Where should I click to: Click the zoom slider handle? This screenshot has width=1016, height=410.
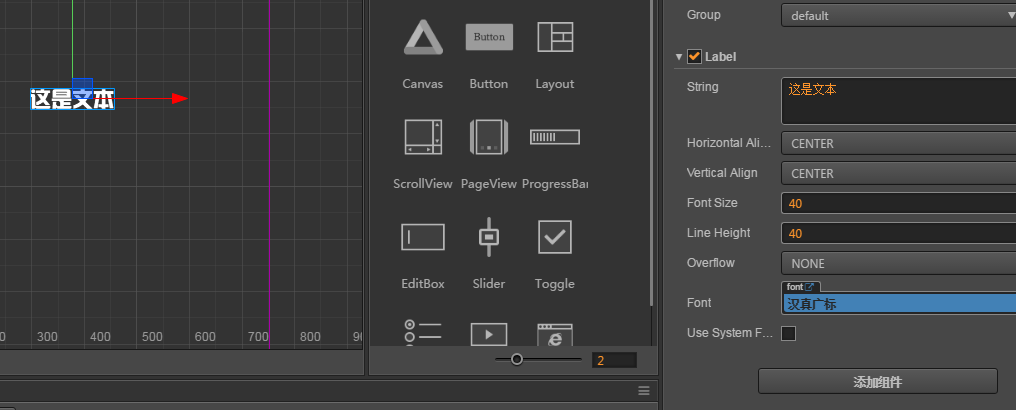click(x=516, y=359)
